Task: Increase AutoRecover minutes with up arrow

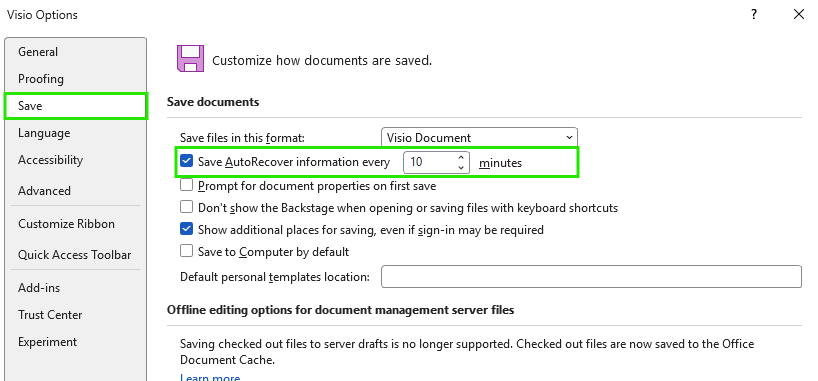Action: [x=461, y=157]
